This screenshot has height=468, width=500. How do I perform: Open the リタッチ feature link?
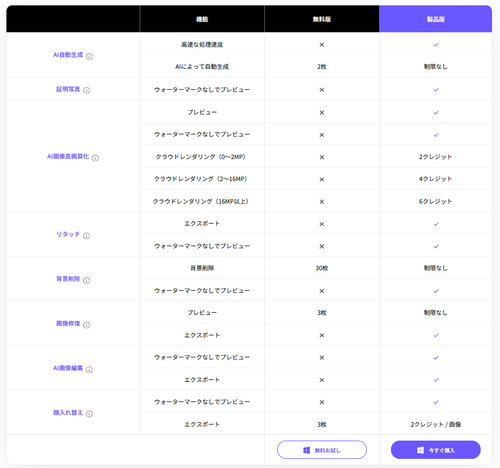(x=68, y=234)
